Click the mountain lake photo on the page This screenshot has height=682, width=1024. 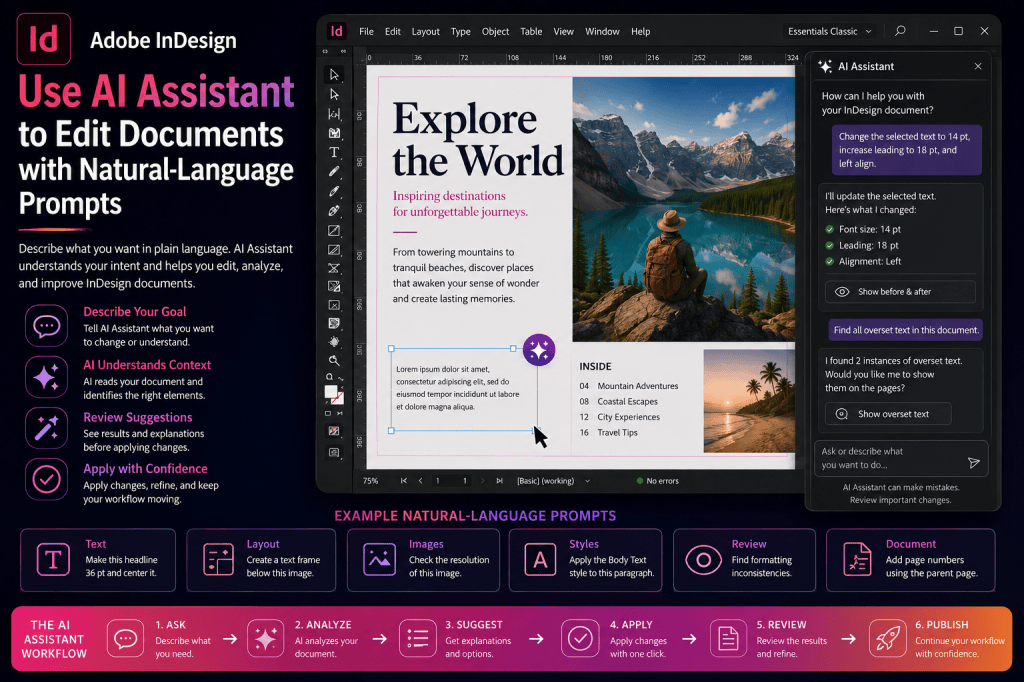click(x=684, y=209)
